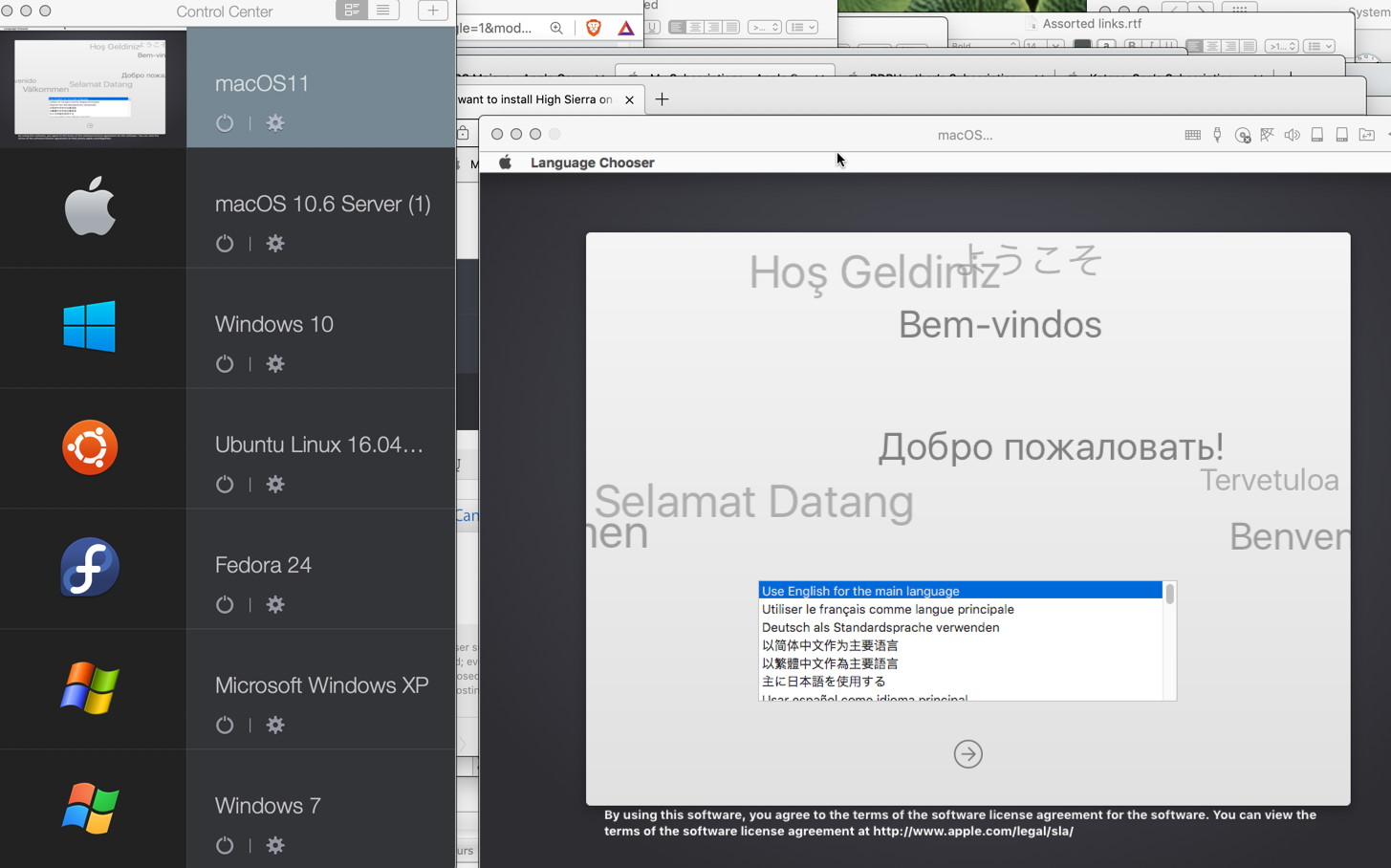The image size is (1391, 868).
Task: Open the Language Chooser menu
Action: tap(593, 163)
